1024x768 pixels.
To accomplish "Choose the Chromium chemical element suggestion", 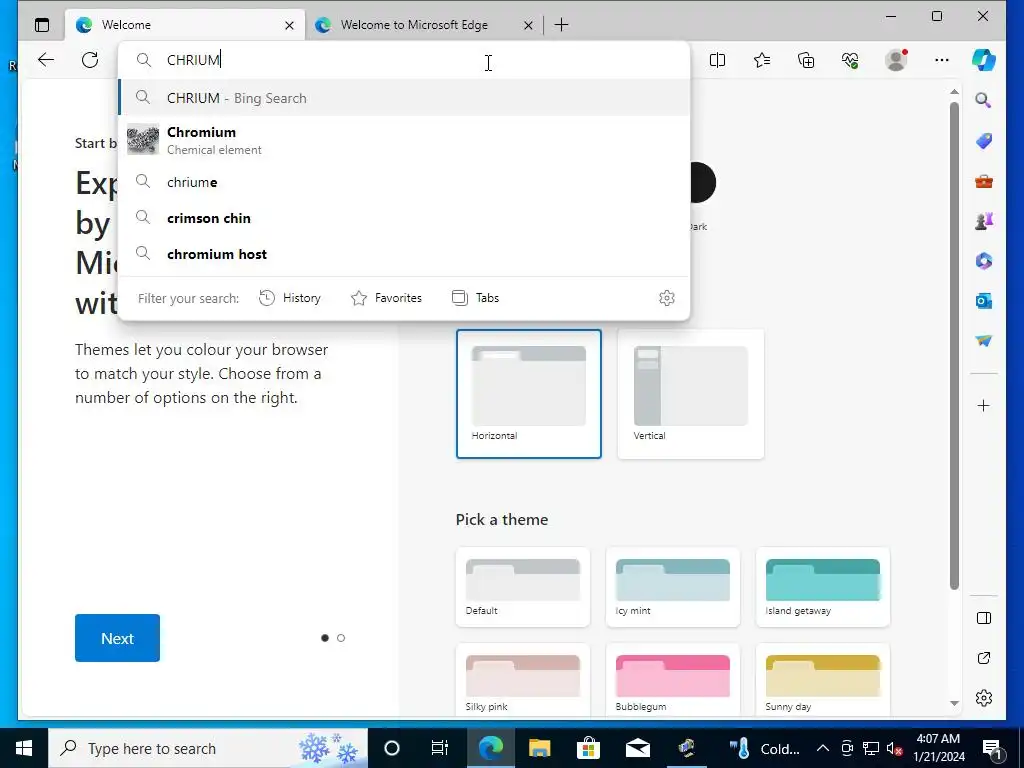I will 404,140.
